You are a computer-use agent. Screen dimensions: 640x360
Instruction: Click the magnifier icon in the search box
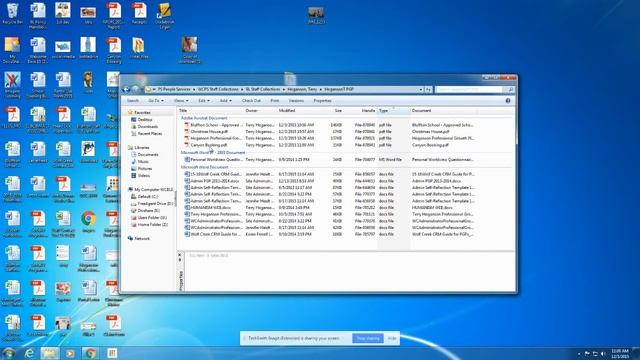[510, 89]
